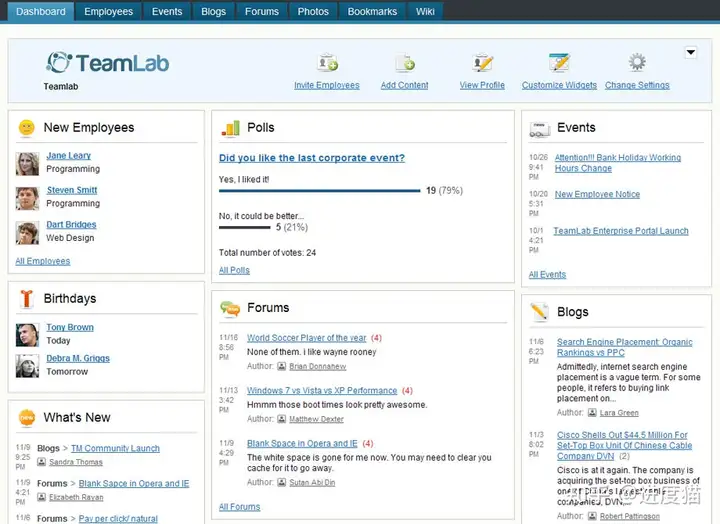
Task: Click the No, it could be better poll bar
Action: tap(245, 227)
